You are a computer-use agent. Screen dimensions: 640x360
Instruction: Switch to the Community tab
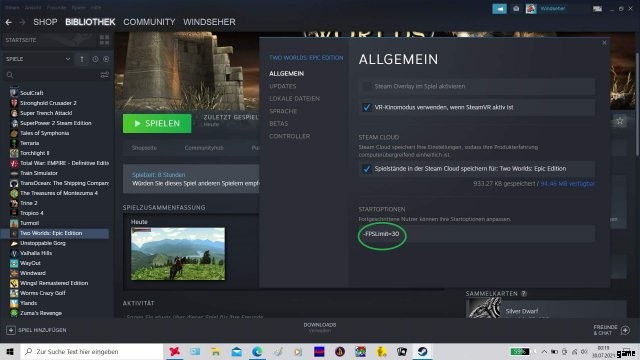(149, 22)
